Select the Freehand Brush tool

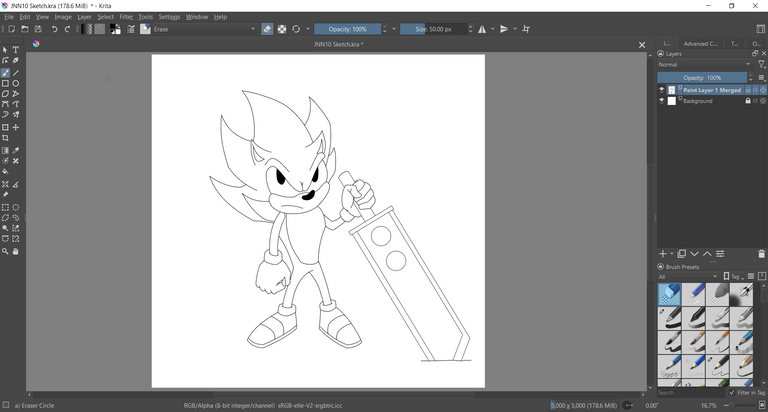[5, 73]
